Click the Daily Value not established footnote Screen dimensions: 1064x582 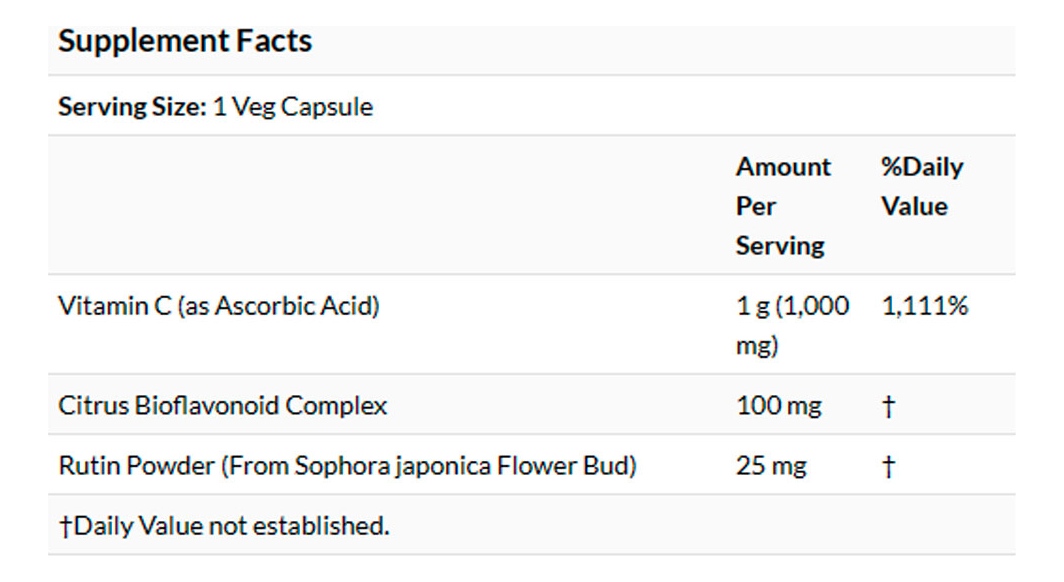[x=231, y=526]
